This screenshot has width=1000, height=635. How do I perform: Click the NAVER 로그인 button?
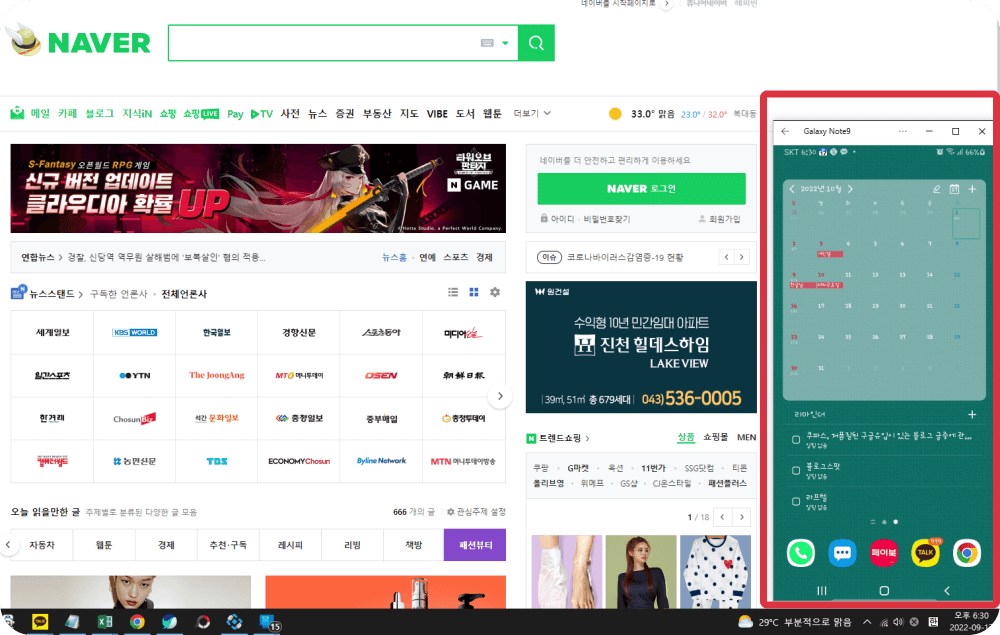pyautogui.click(x=640, y=188)
